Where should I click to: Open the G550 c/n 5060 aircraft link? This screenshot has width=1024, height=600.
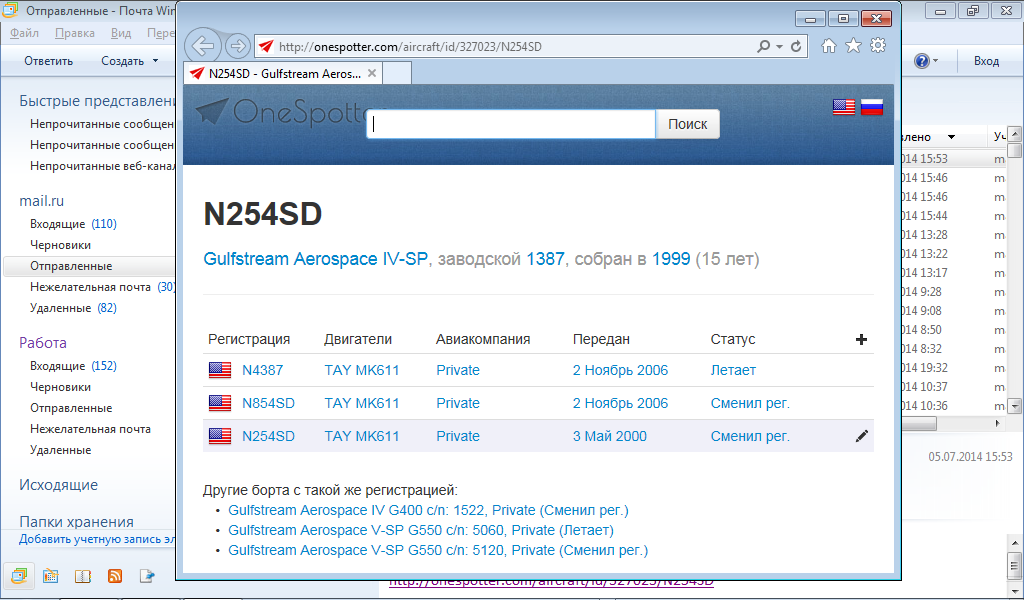(x=421, y=530)
